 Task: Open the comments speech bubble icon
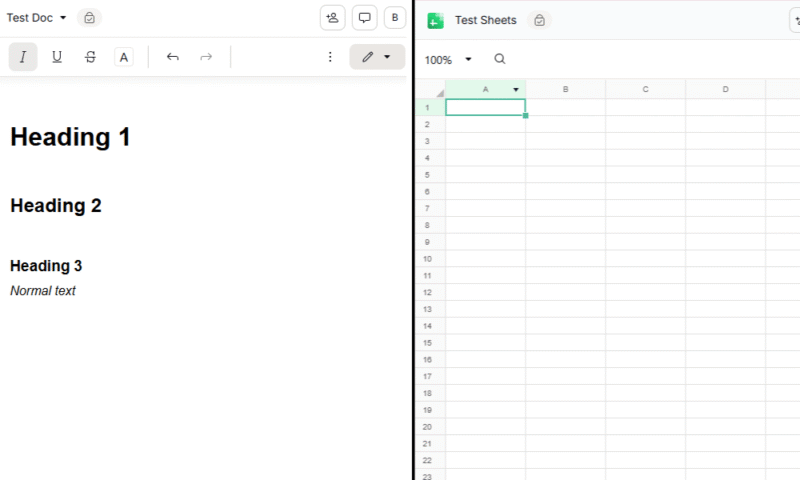[x=365, y=18]
